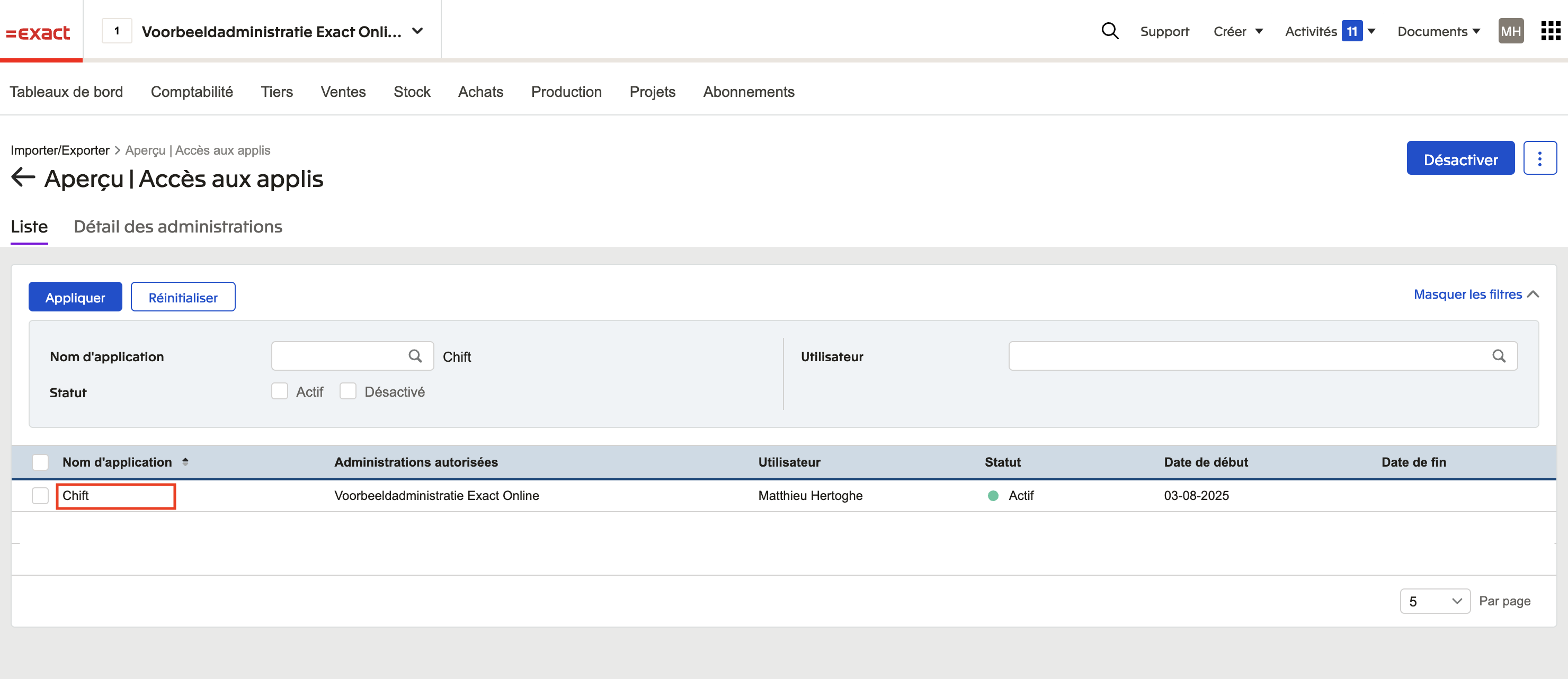Sort by Nom d'application column arrow
1568x679 pixels.
coord(185,462)
